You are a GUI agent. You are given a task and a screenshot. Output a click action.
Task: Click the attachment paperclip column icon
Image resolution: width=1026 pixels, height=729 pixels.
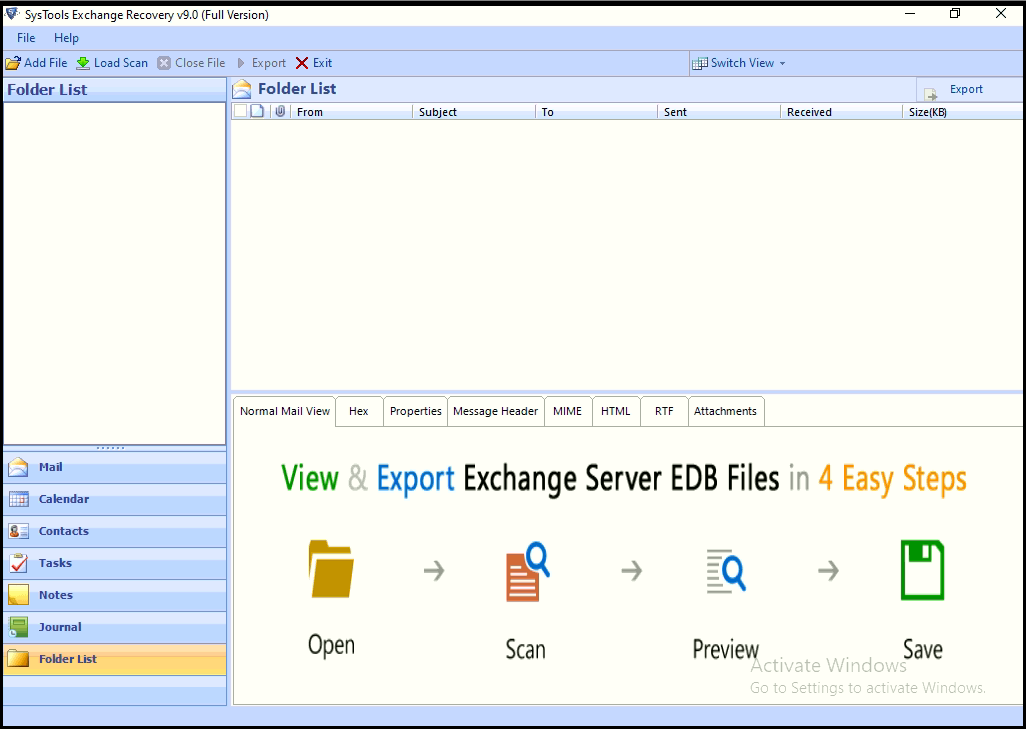280,111
